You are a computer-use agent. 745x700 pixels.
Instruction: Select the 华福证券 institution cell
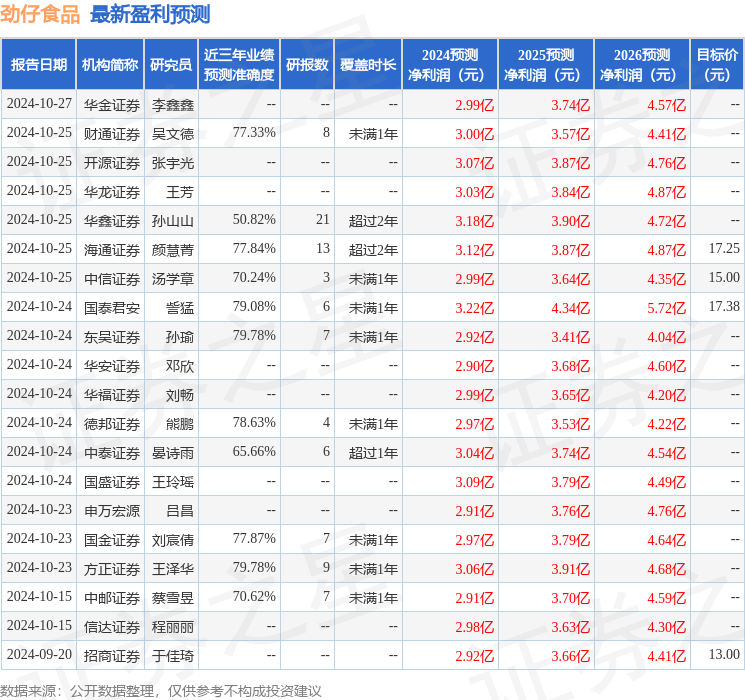(x=112, y=395)
